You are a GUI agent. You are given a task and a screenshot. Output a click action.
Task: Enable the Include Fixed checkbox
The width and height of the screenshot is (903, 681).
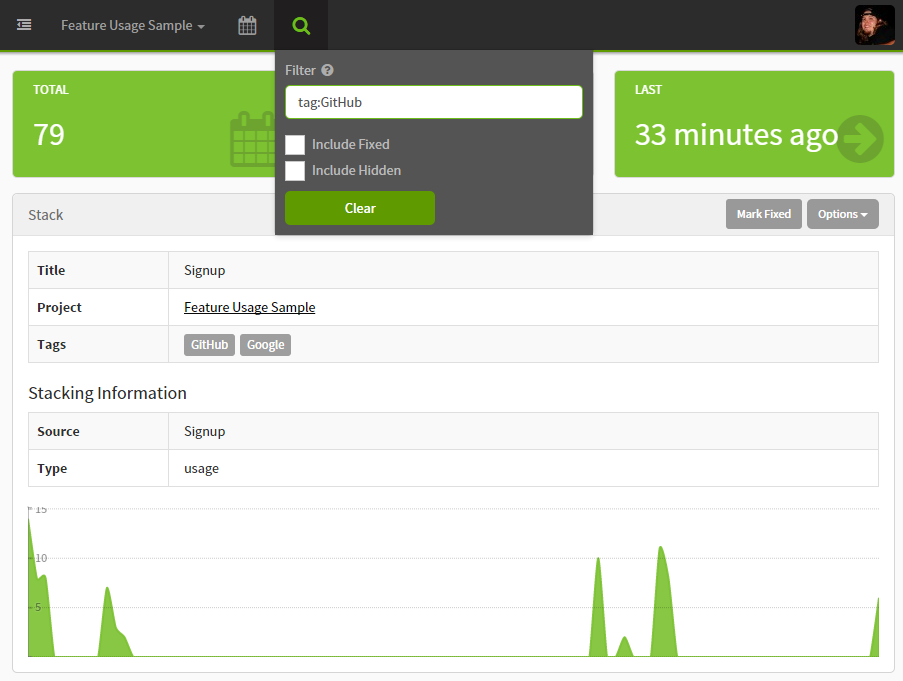(295, 145)
